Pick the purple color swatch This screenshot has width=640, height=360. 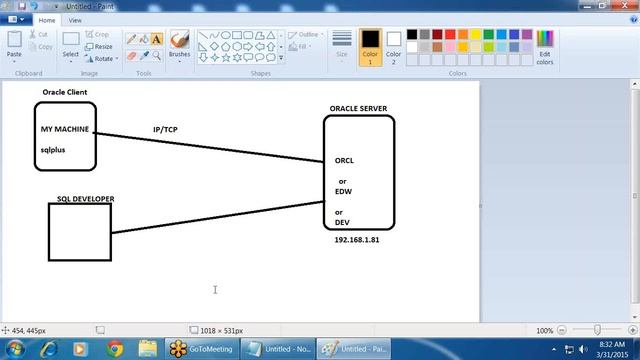(527, 34)
